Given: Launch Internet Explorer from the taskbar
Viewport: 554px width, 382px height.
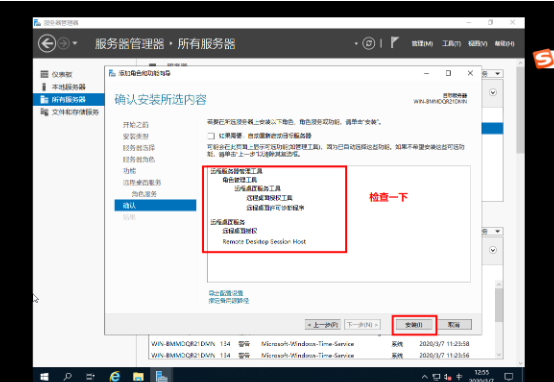Looking at the screenshot, I should [x=114, y=376].
